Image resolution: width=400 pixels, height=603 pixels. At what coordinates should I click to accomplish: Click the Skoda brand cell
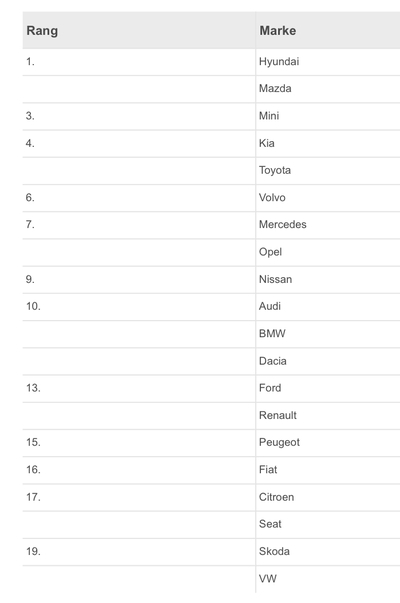274,551
